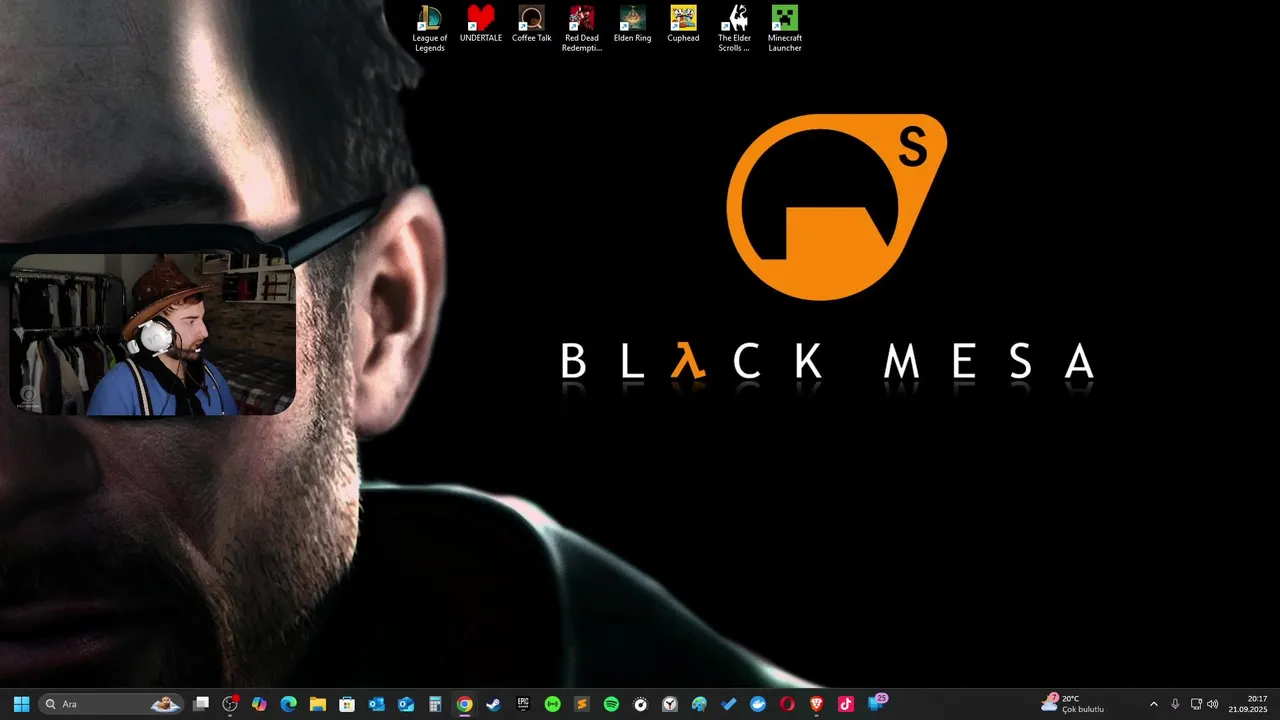Open Brave browser from the taskbar
Screen dimensions: 1280x720
[x=817, y=704]
